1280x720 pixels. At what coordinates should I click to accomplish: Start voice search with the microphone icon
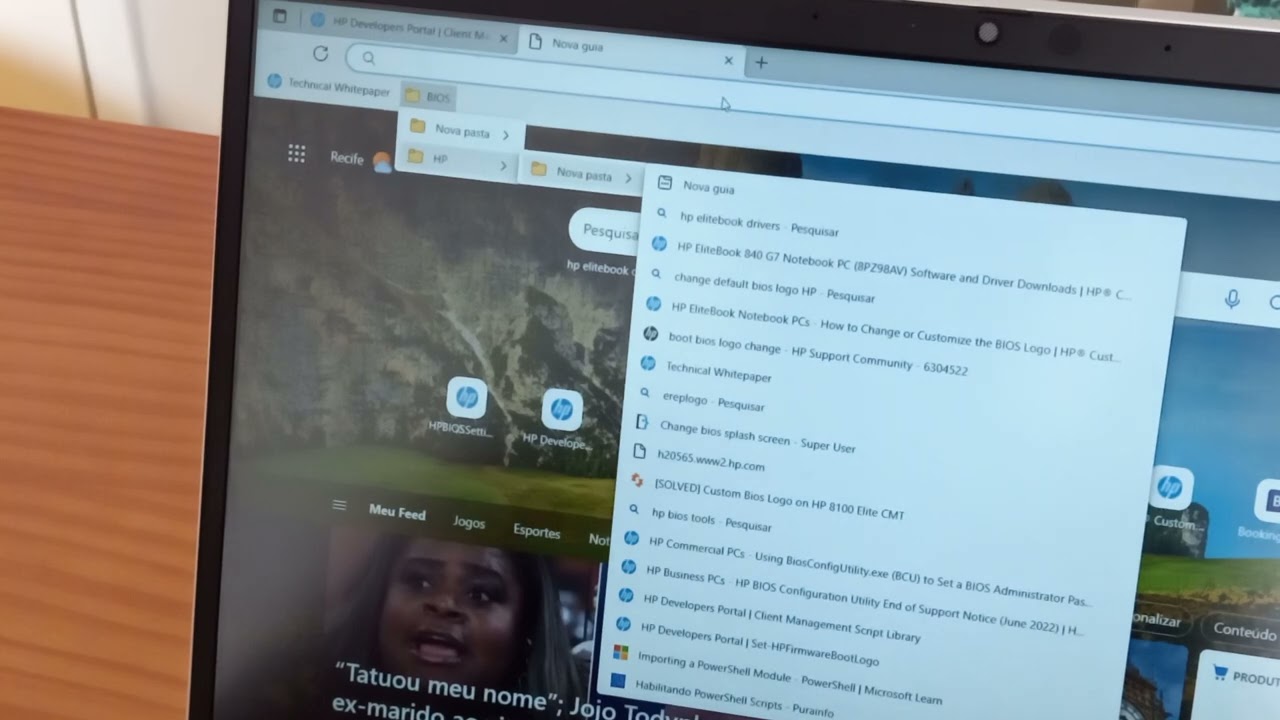[1232, 299]
